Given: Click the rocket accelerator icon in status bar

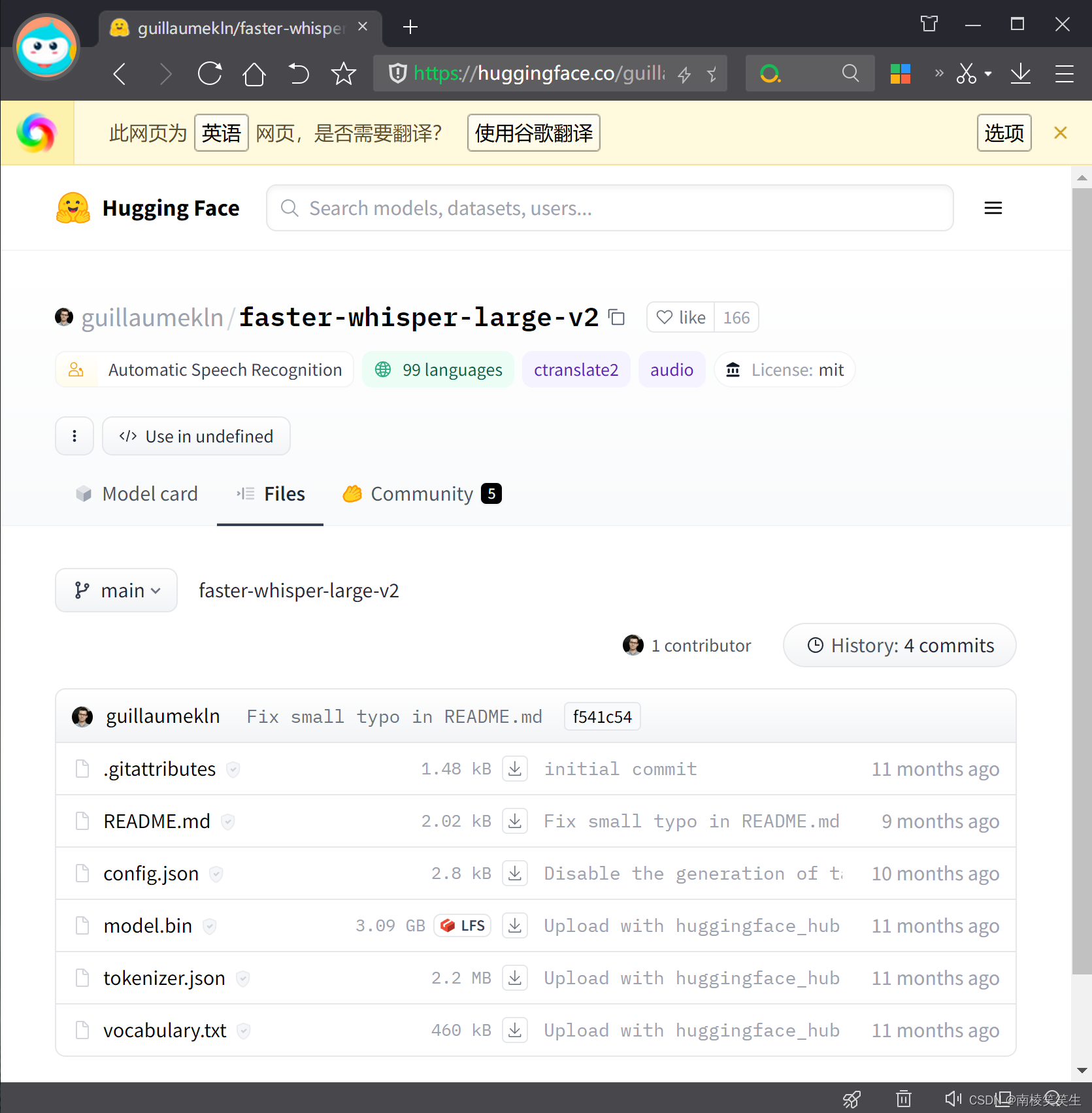Looking at the screenshot, I should point(852,1099).
